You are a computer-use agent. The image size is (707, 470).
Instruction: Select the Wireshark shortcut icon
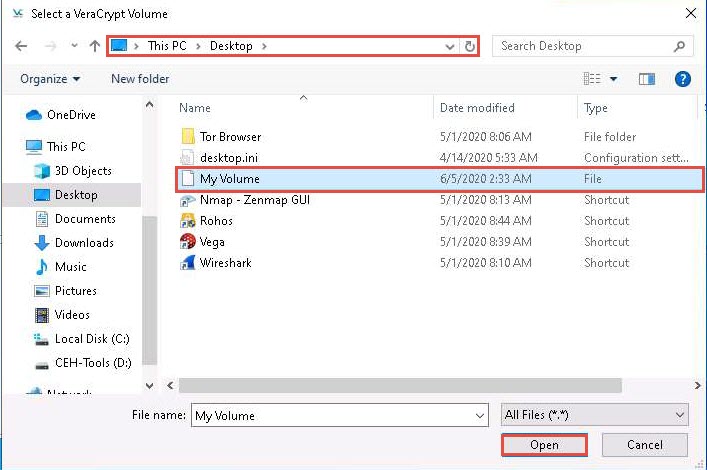[x=187, y=263]
